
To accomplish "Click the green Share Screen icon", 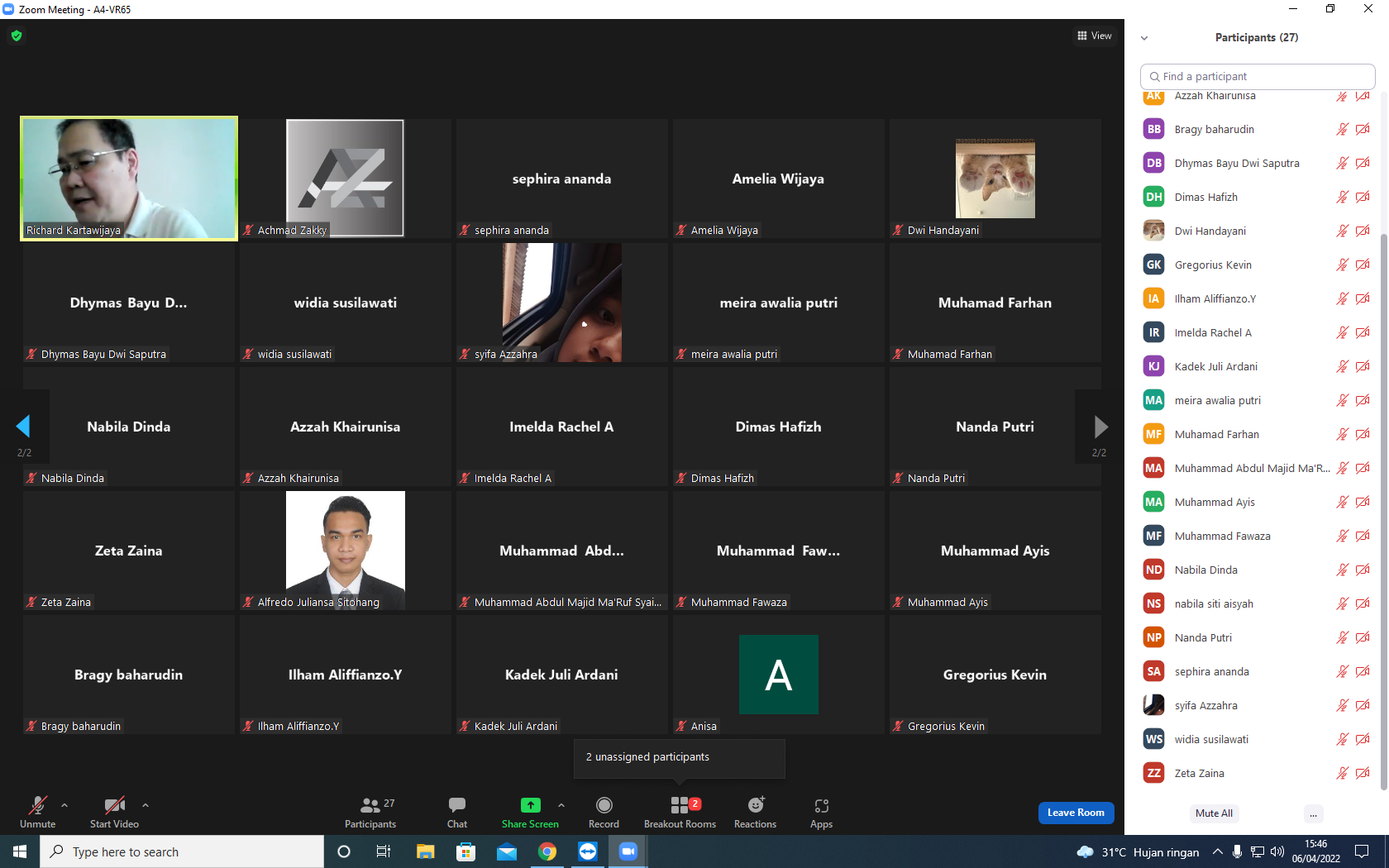I will pos(530,805).
